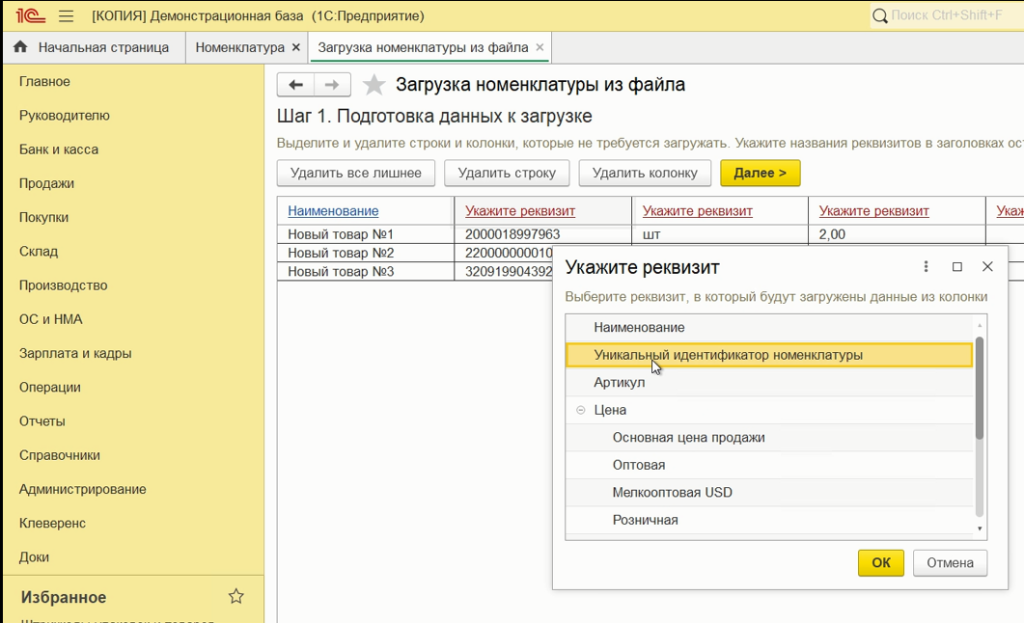Click Удалить строку button

coord(507,173)
